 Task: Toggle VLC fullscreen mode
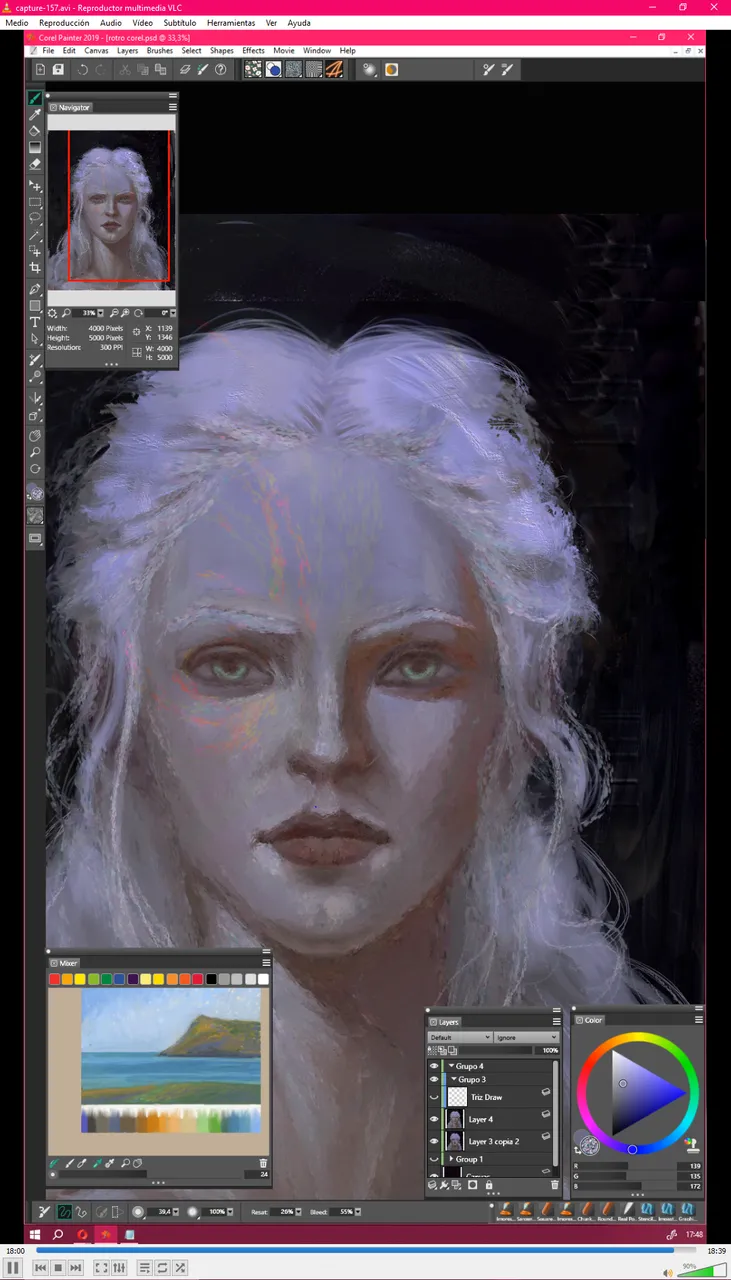coord(101,1267)
